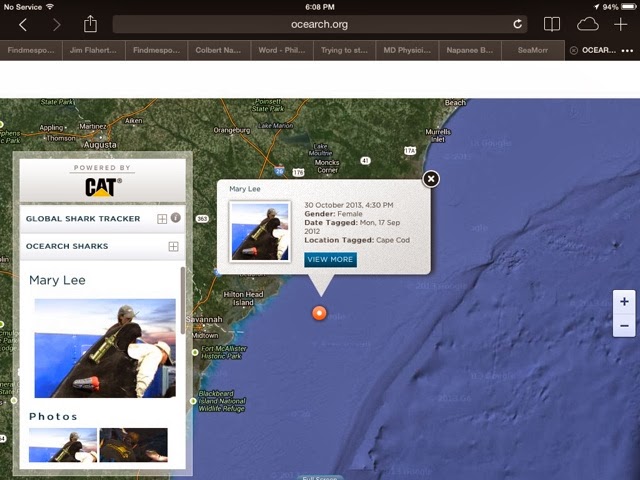The width and height of the screenshot is (640, 480).
Task: Open the share sheet icon
Action: coord(90,24)
